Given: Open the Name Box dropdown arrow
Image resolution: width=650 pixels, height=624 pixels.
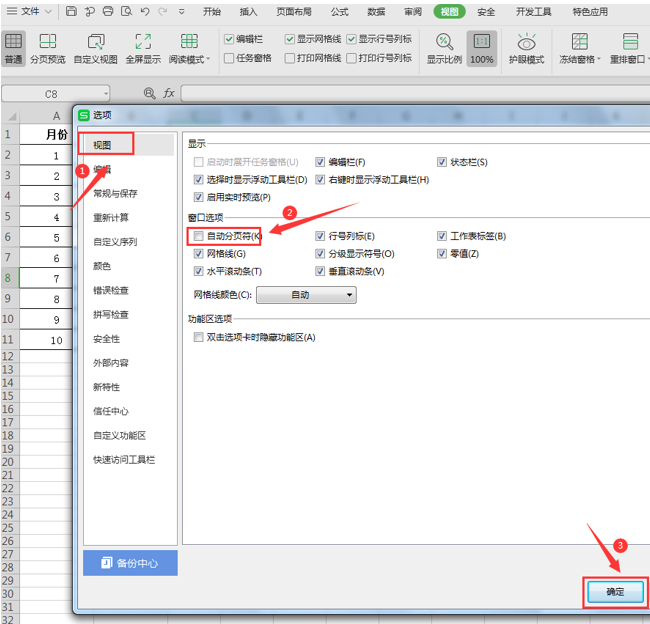Looking at the screenshot, I should coord(106,94).
